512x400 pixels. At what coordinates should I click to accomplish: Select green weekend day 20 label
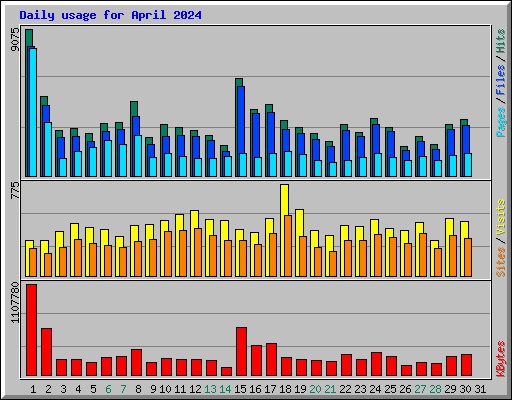[x=315, y=389]
